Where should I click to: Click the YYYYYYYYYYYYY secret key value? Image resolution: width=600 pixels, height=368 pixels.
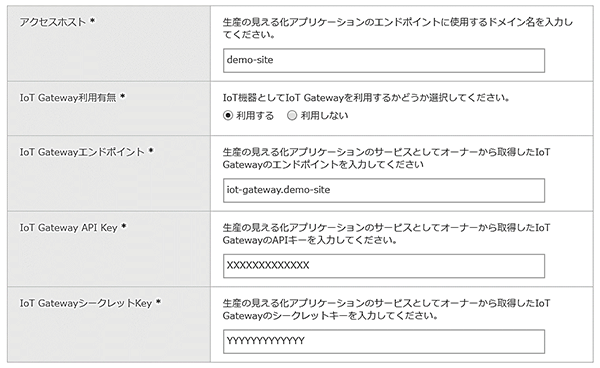coord(266,341)
